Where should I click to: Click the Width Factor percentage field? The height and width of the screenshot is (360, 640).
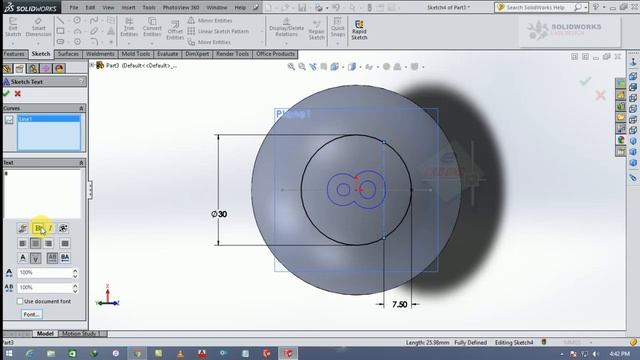44,273
